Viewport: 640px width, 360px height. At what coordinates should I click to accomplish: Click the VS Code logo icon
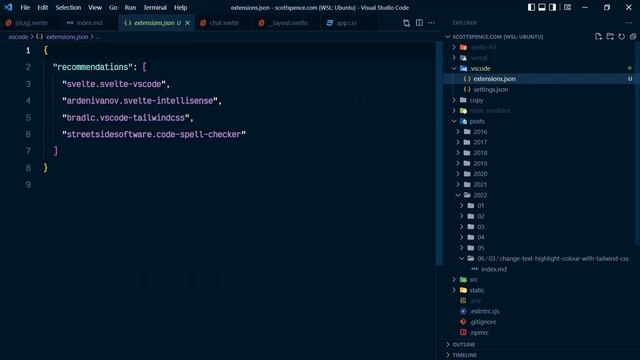(8, 7)
